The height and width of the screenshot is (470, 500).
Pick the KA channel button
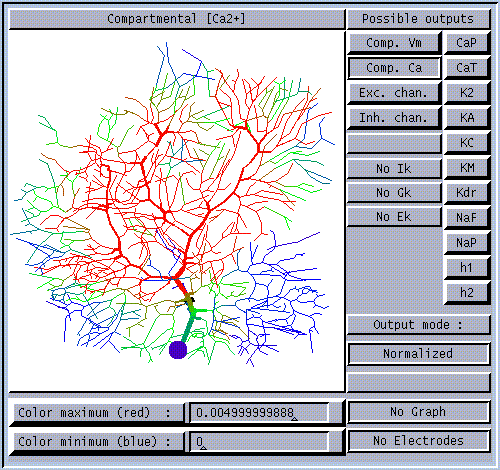coord(467,118)
